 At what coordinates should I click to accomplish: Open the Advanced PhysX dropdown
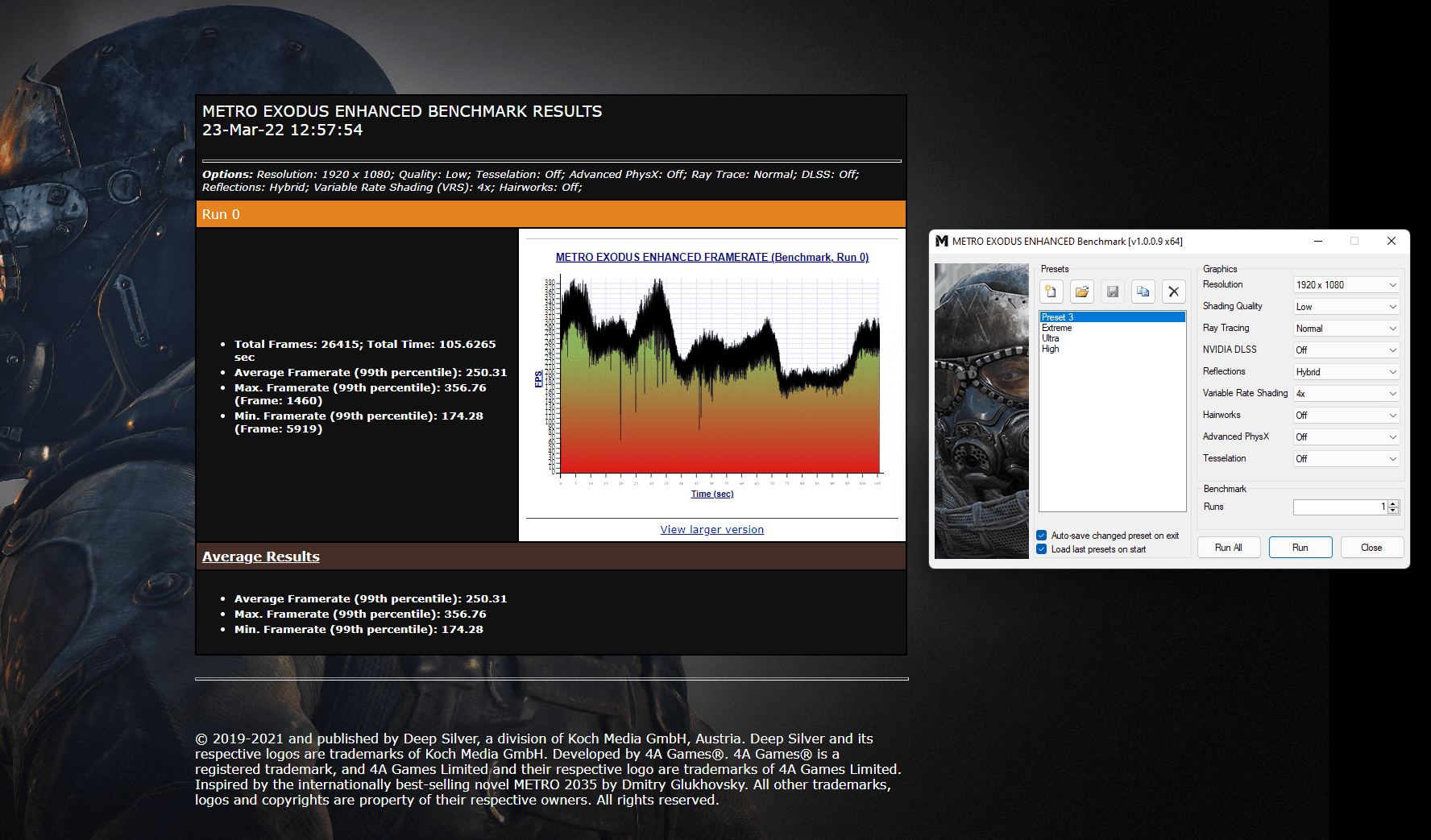1346,437
